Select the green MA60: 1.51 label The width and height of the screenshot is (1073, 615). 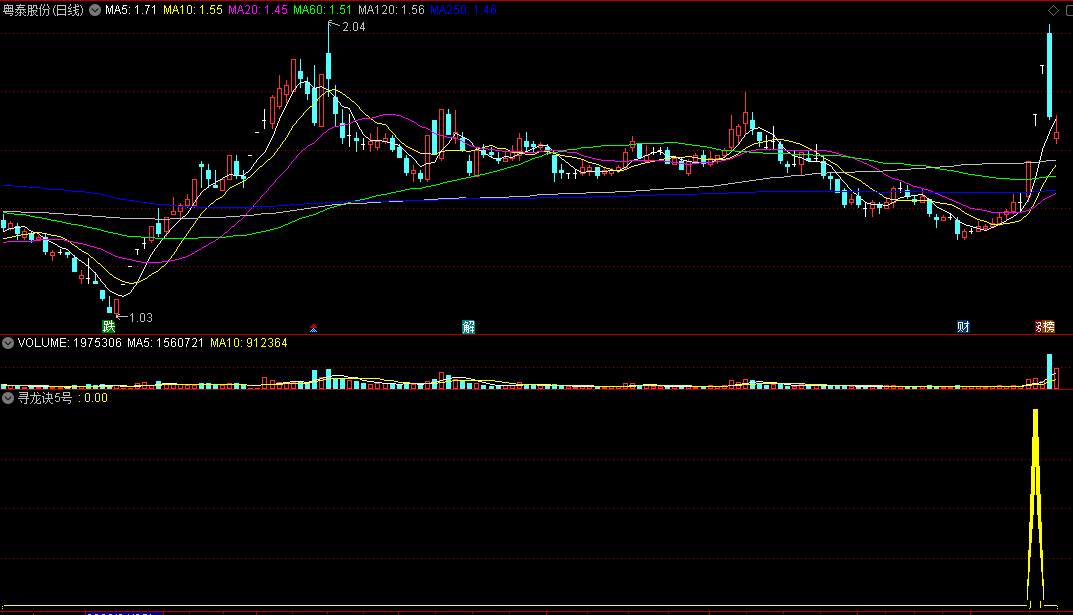click(x=322, y=10)
